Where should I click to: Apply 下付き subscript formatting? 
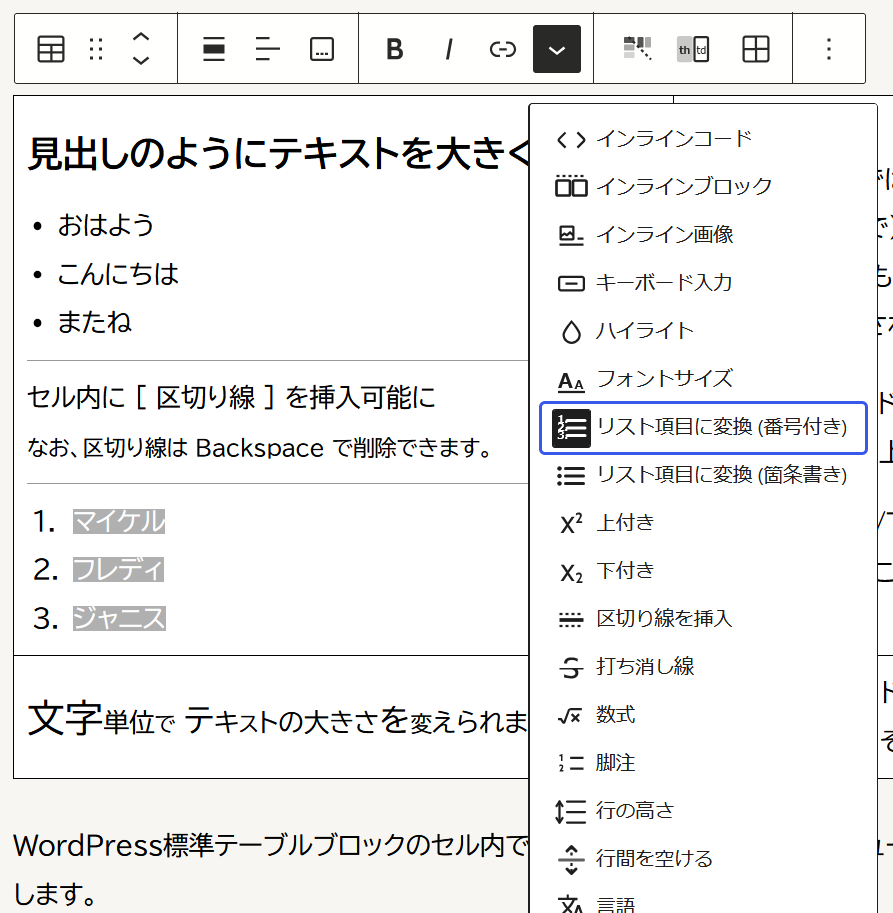coord(703,571)
